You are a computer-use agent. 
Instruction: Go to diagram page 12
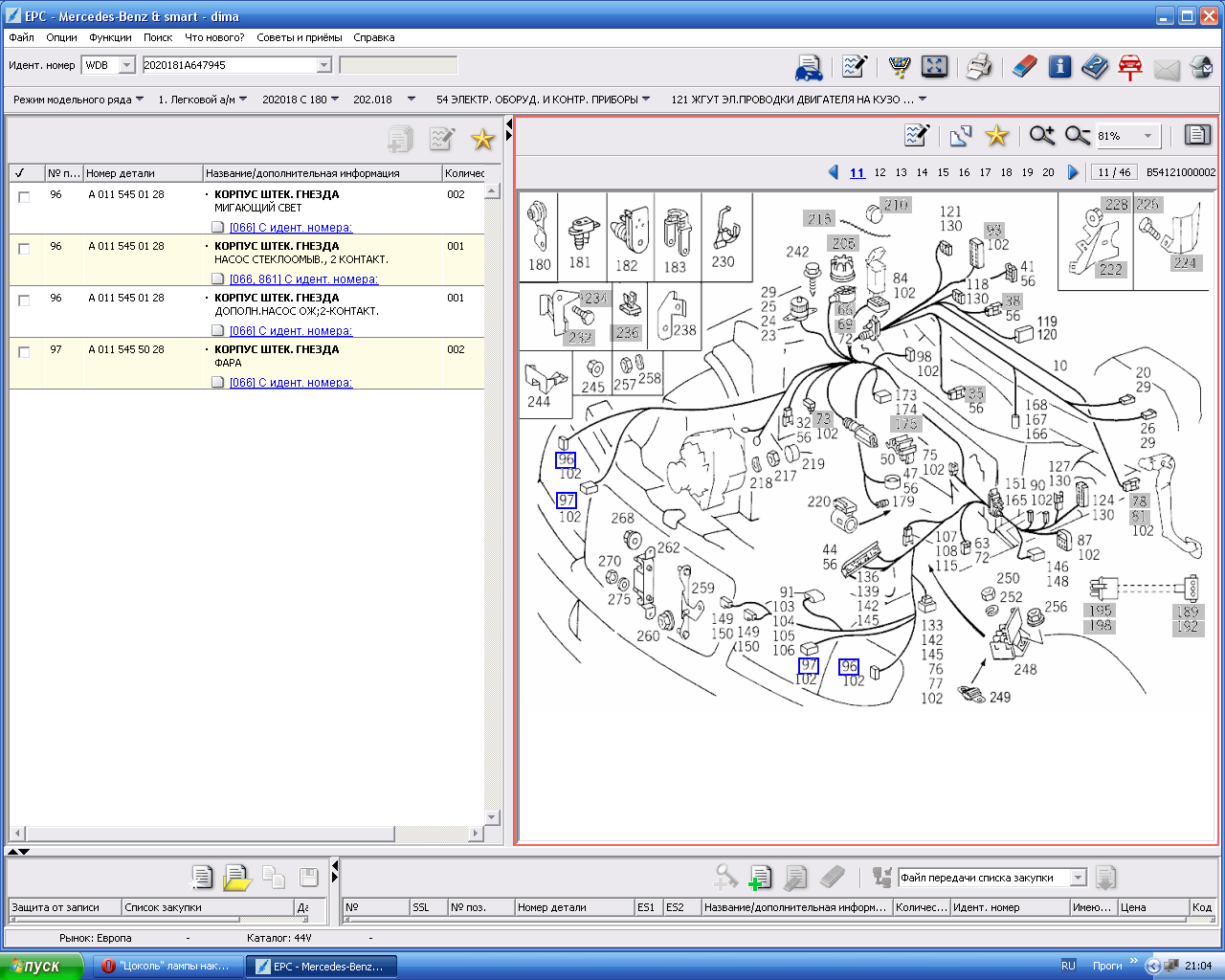880,172
